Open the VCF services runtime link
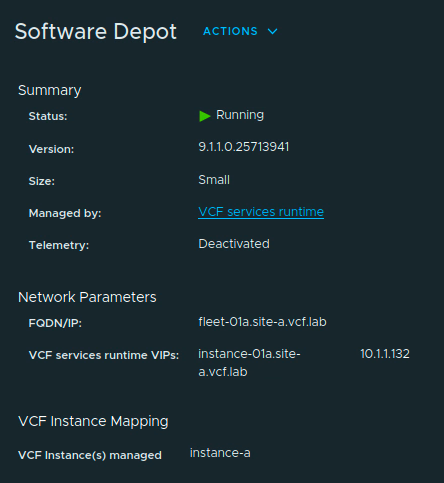Viewport: 444px width, 483px height. tap(261, 212)
